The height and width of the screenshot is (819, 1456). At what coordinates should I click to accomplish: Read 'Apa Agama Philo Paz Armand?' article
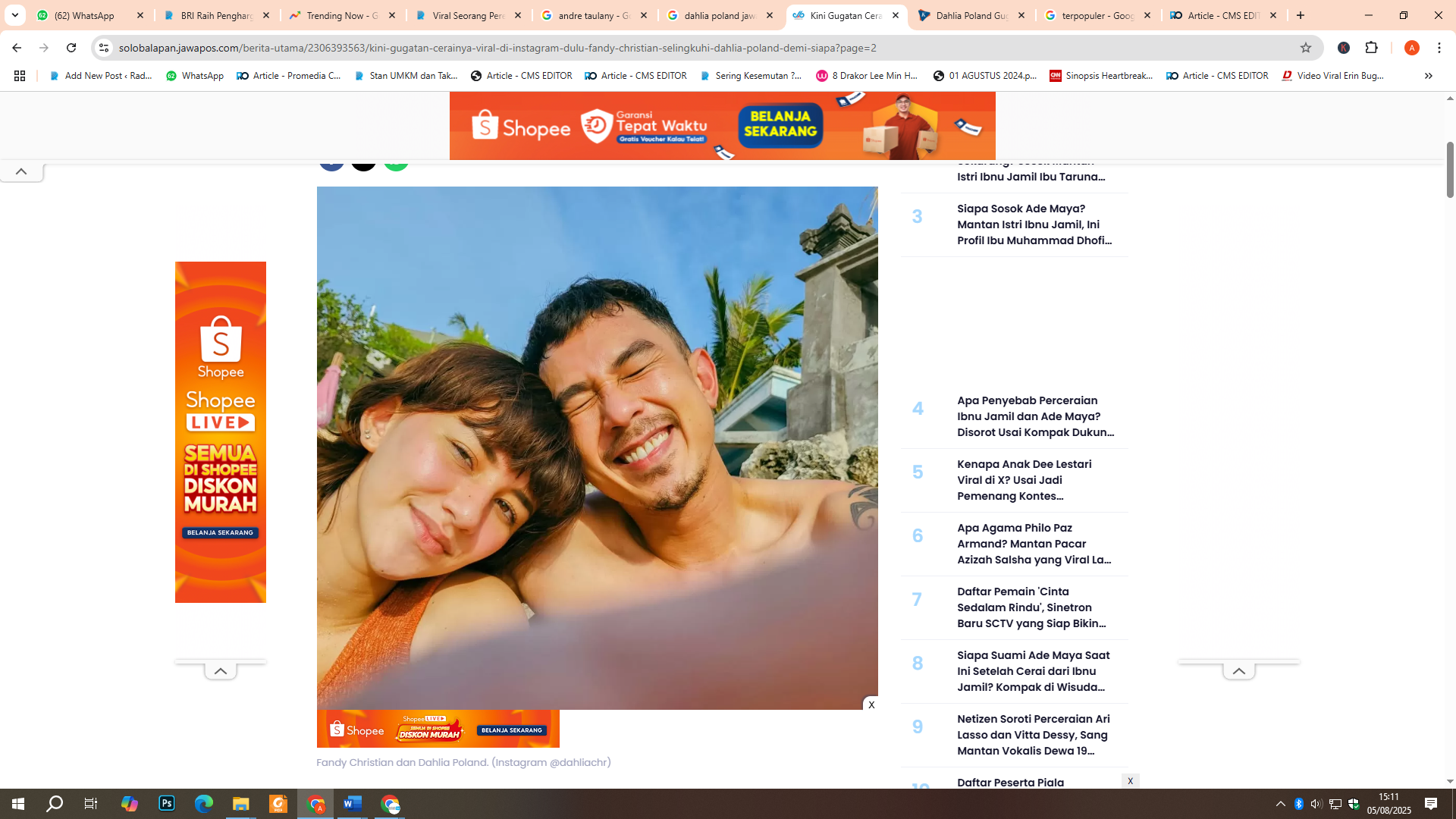(x=1034, y=544)
